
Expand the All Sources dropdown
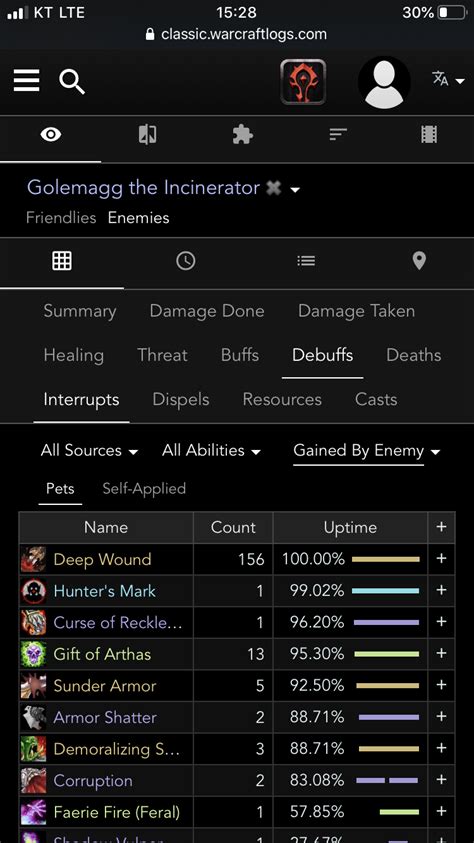tap(89, 451)
